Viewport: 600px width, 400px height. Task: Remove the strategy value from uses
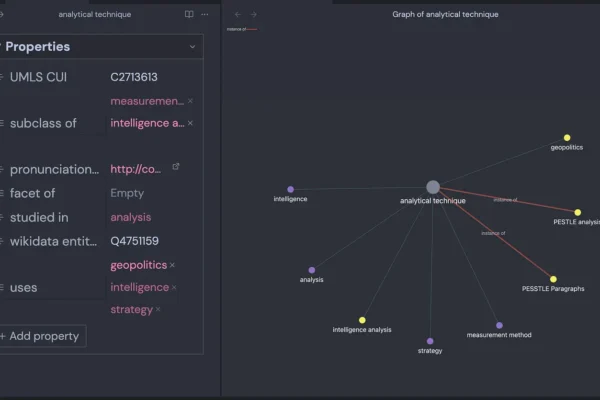click(158, 309)
